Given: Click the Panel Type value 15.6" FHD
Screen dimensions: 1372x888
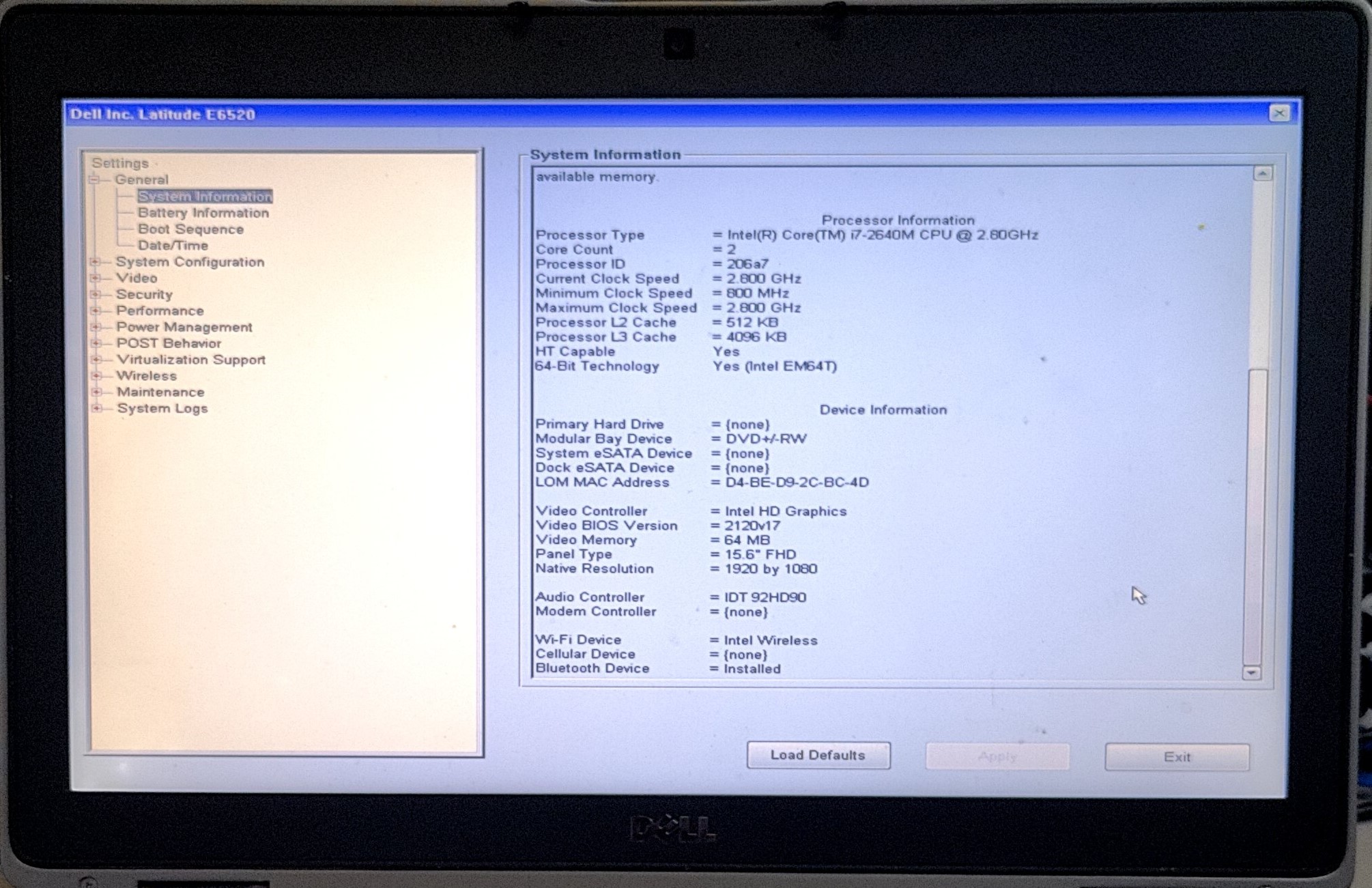Looking at the screenshot, I should tap(760, 555).
